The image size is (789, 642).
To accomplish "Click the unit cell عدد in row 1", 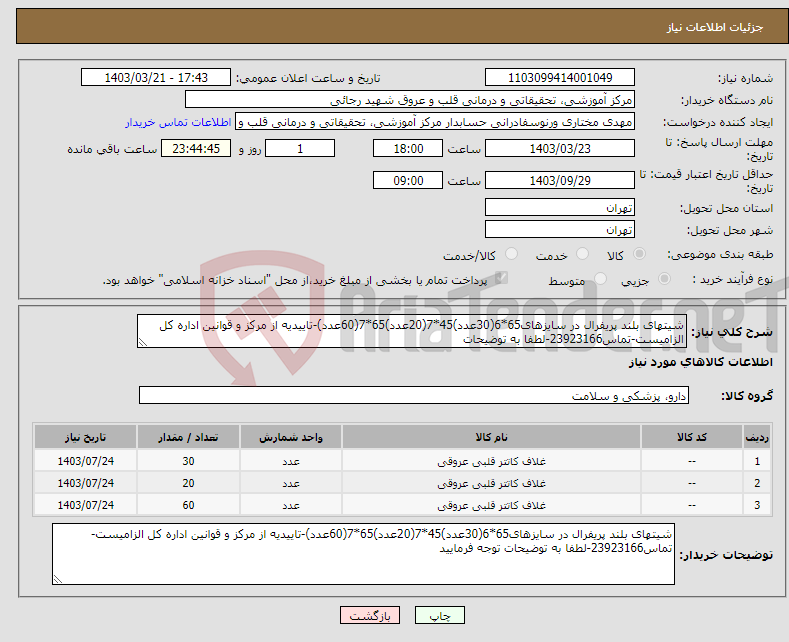I will [x=291, y=461].
